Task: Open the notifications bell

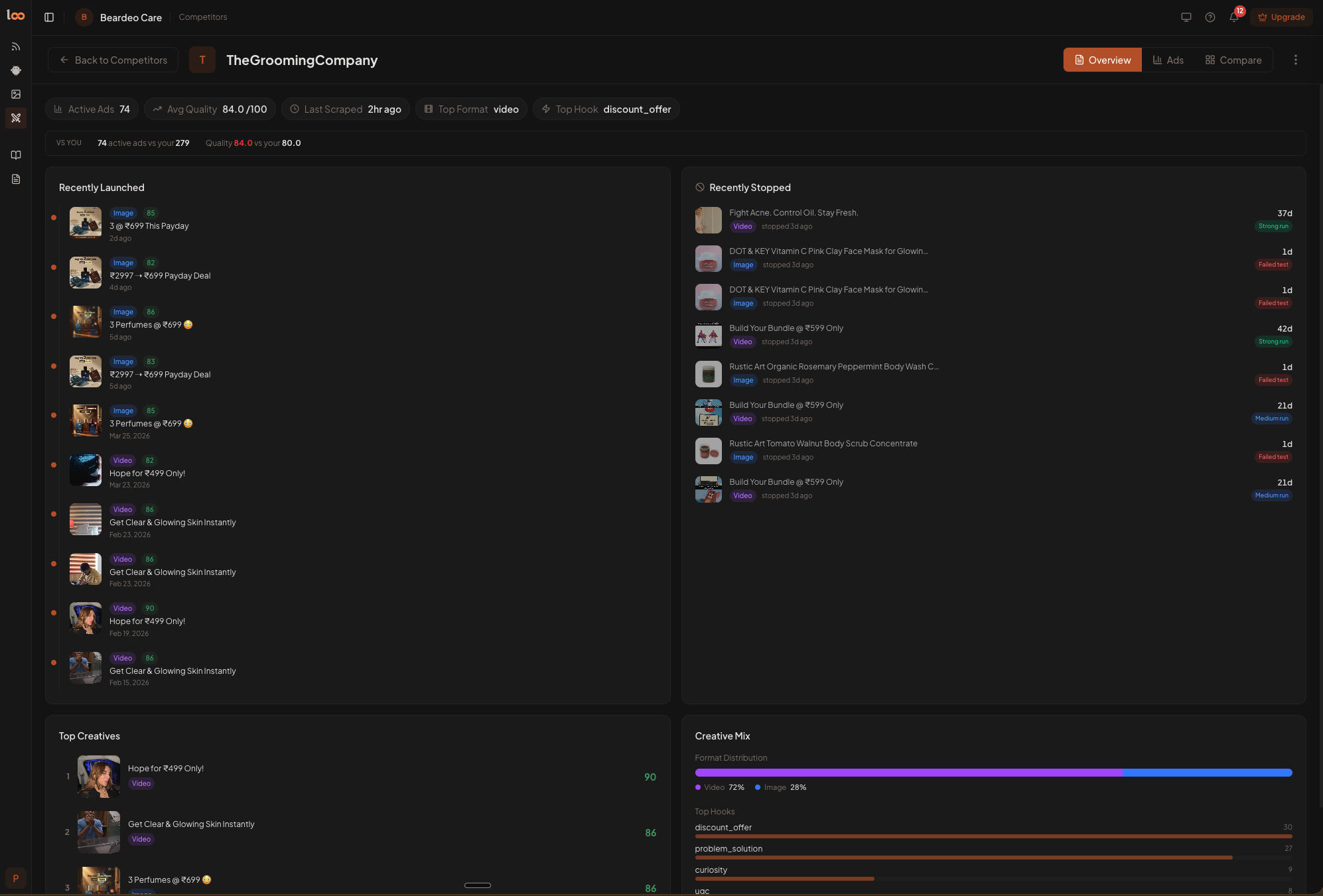Action: [x=1233, y=17]
